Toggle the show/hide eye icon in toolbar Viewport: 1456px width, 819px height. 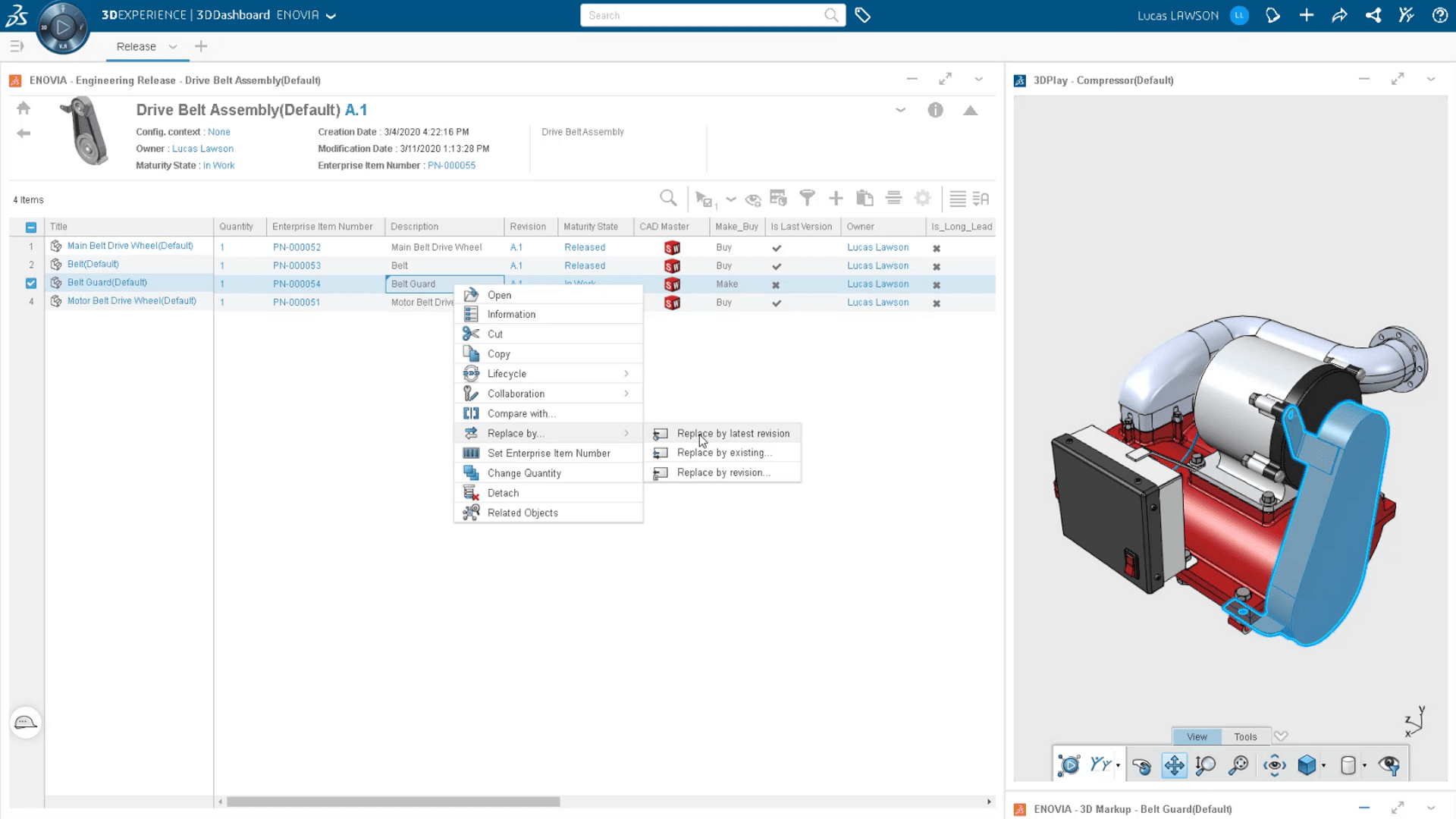coord(752,199)
